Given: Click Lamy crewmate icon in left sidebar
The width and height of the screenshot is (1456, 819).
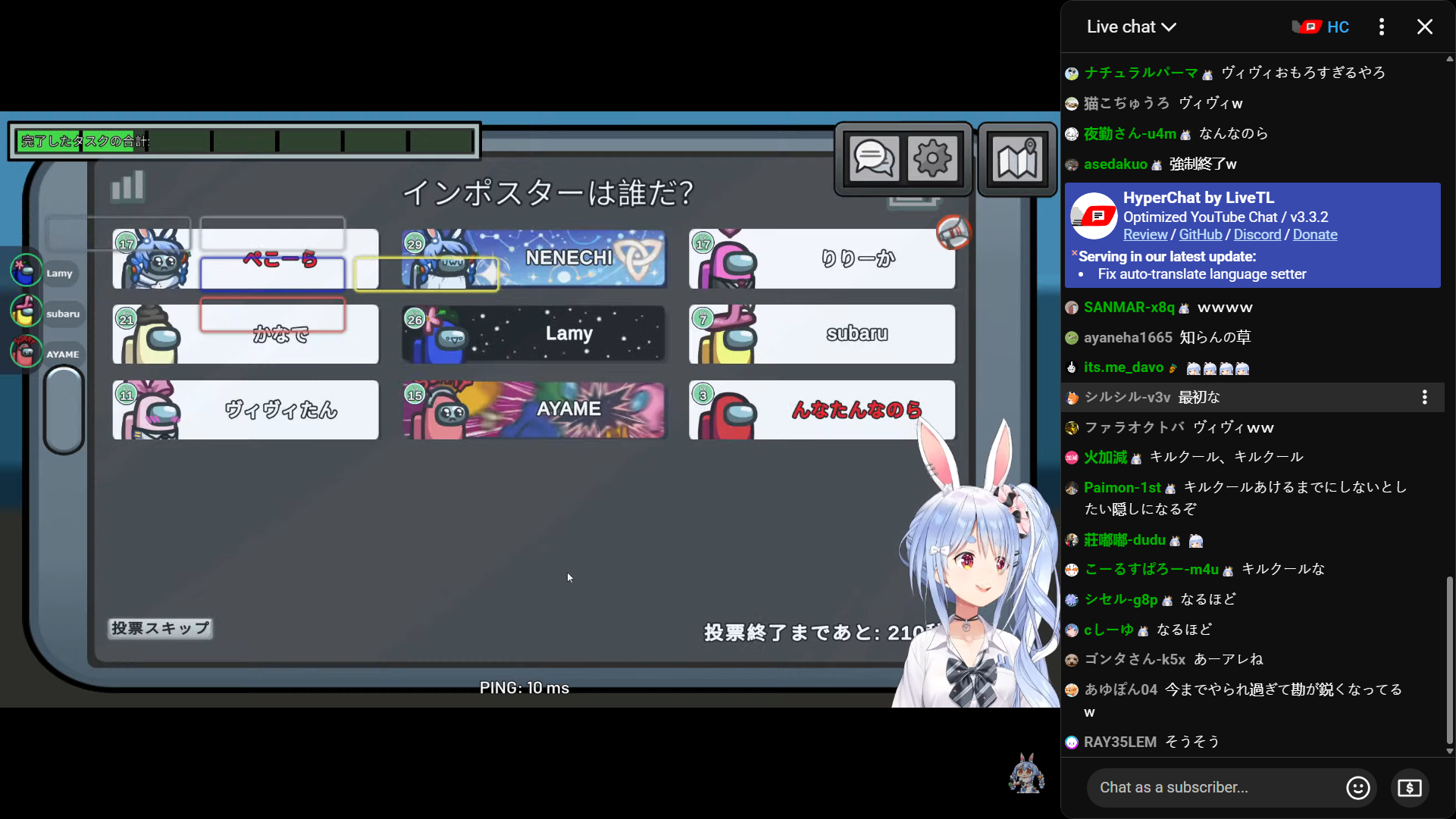Looking at the screenshot, I should pyautogui.click(x=26, y=270).
